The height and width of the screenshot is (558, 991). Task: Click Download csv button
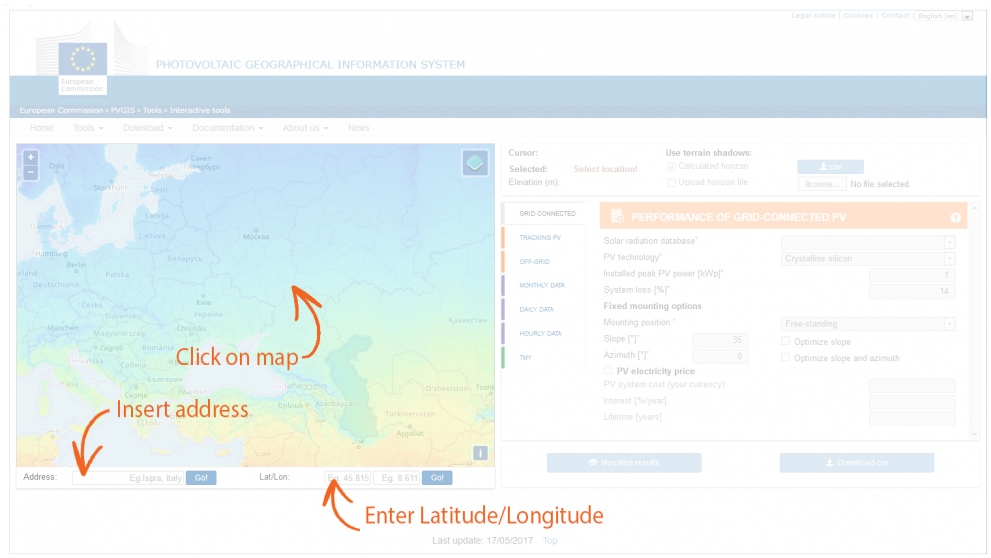(x=856, y=463)
